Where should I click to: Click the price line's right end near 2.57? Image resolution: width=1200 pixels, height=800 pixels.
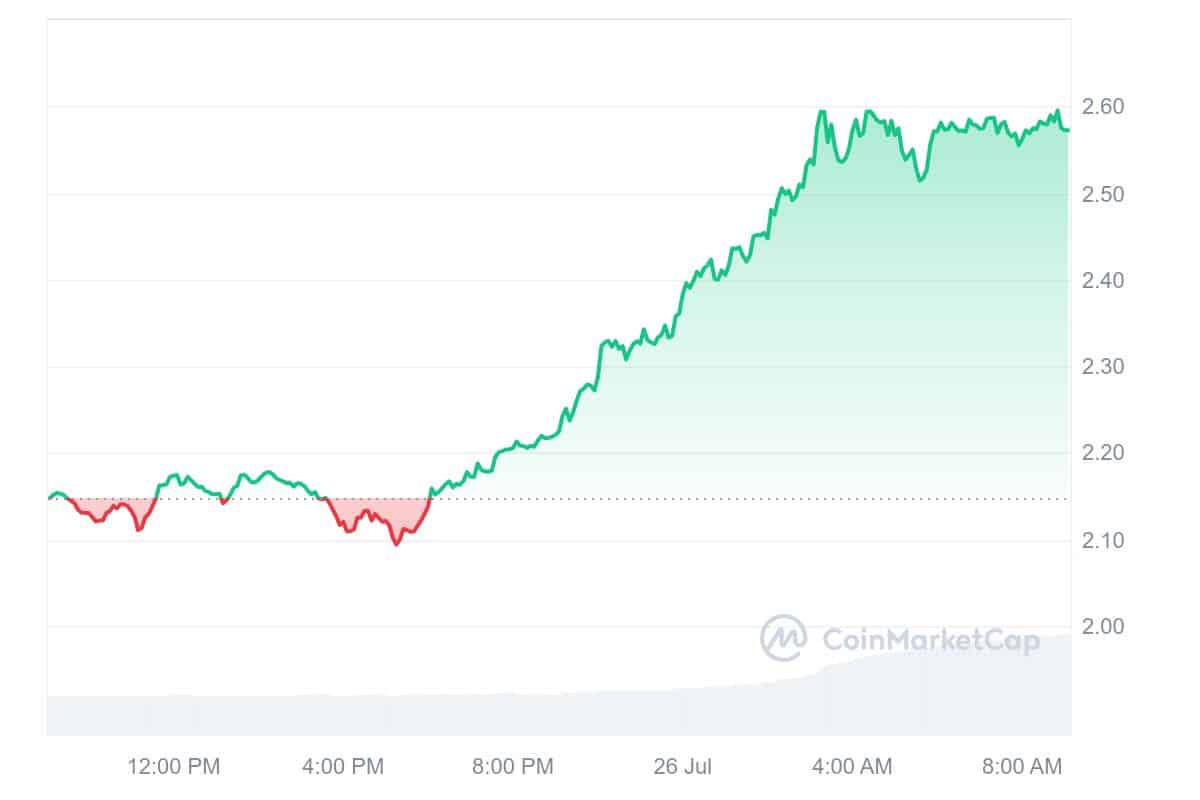pyautogui.click(x=1067, y=130)
